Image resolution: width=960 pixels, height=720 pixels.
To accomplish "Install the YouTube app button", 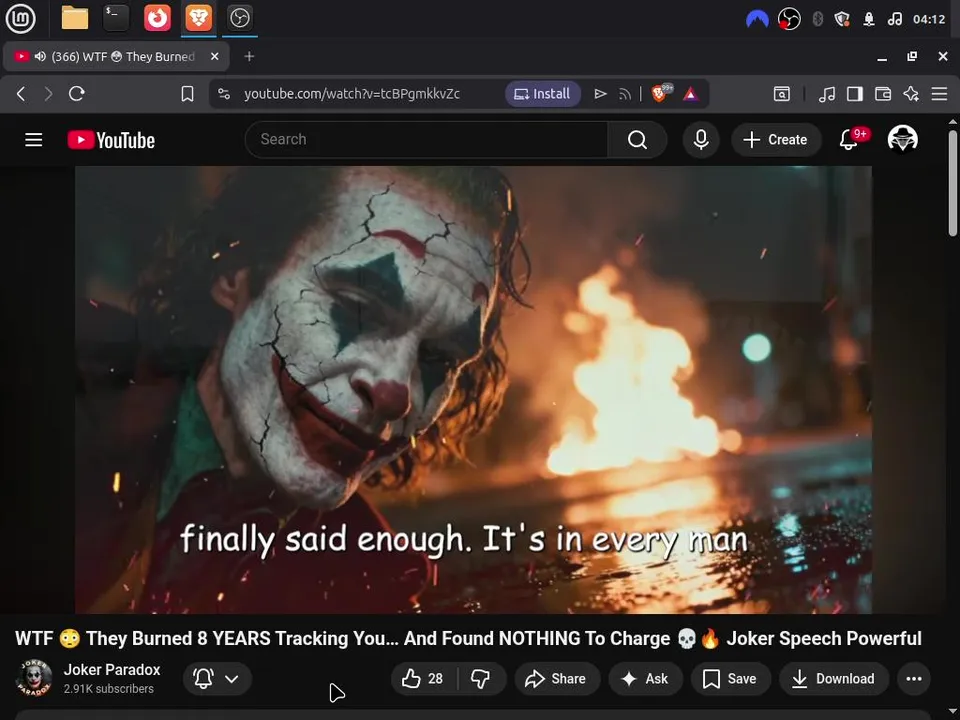I will point(542,94).
